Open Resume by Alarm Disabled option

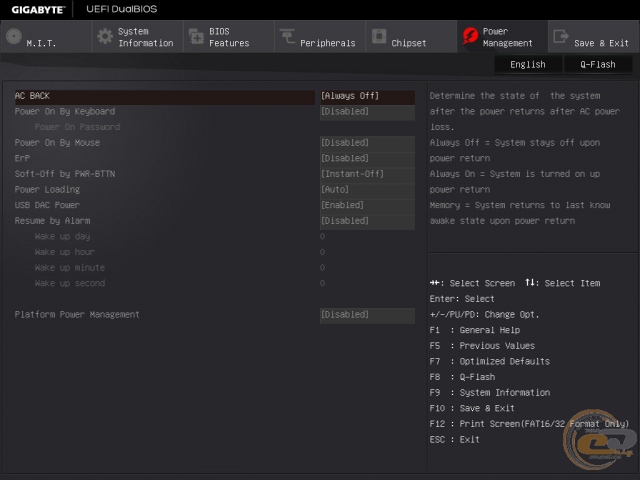click(367, 221)
